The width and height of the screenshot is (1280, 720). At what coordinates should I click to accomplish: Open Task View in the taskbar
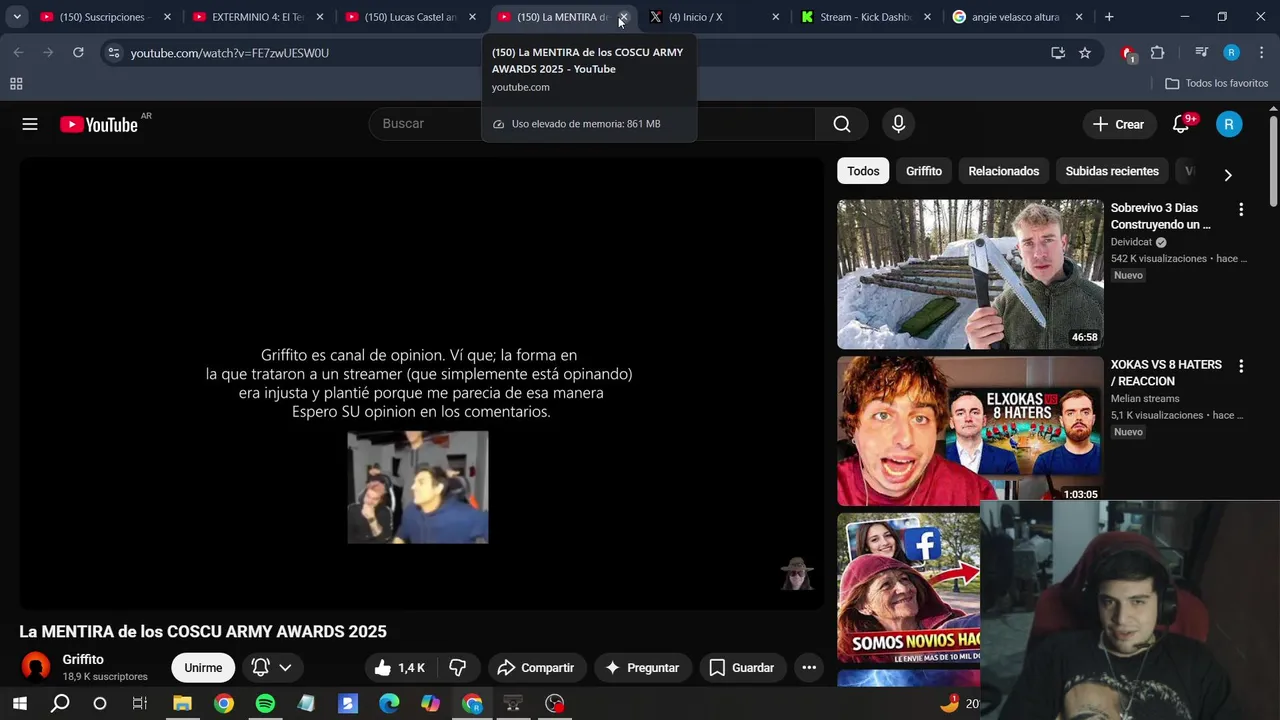tap(140, 703)
